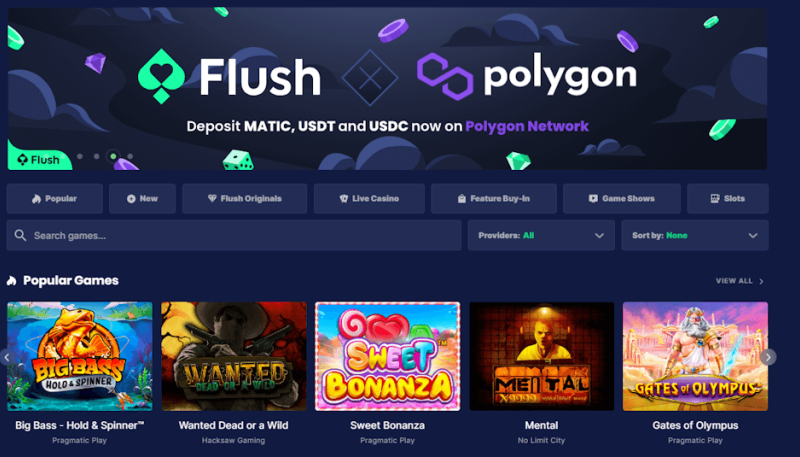Click the Slots machine icon
Image resolution: width=800 pixels, height=457 pixels.
[715, 198]
